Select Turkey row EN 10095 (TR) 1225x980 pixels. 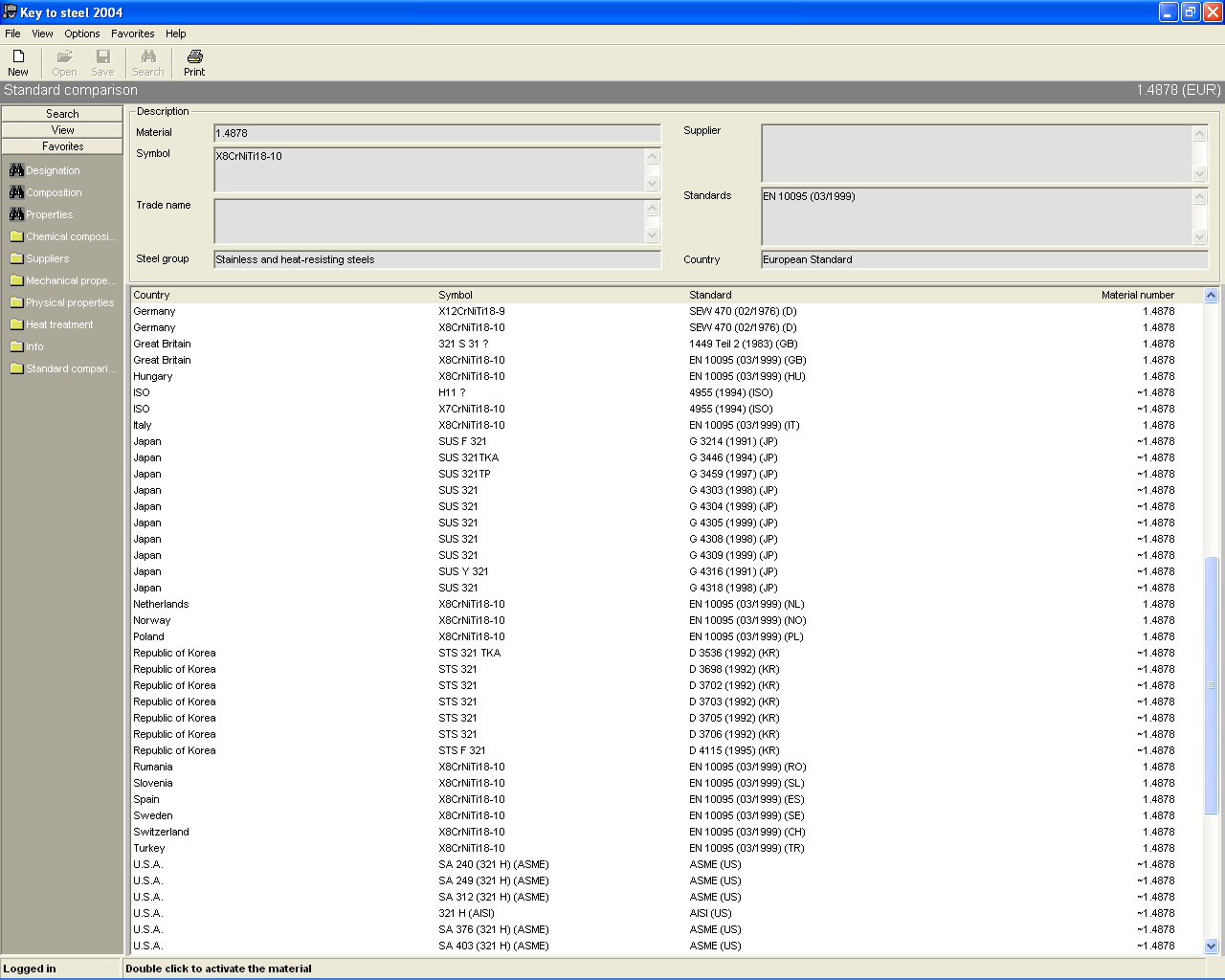(666, 848)
